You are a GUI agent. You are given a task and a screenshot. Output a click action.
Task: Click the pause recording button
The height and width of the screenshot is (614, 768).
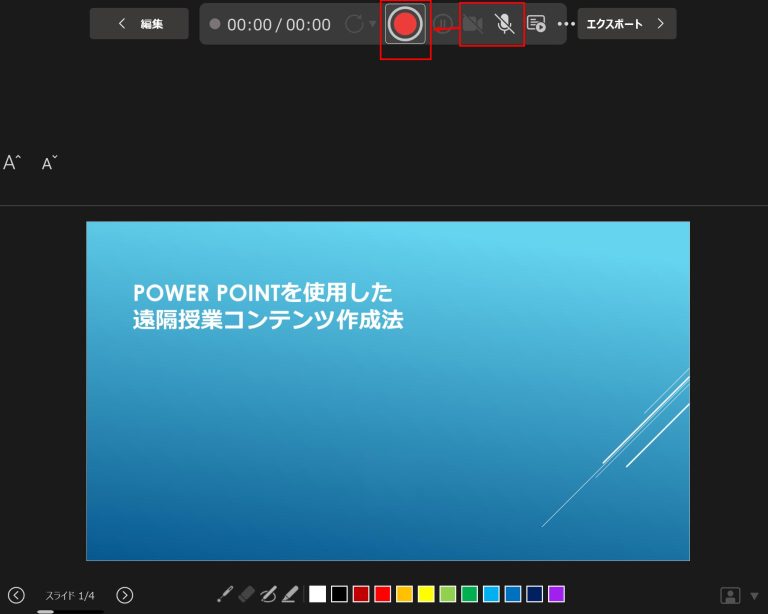(x=443, y=24)
